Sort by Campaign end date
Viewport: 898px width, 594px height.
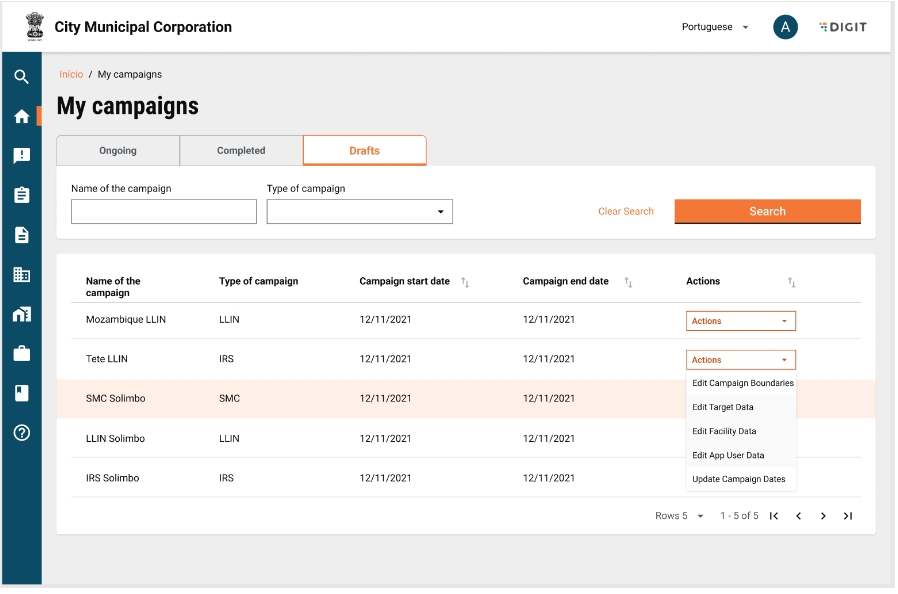(x=628, y=283)
